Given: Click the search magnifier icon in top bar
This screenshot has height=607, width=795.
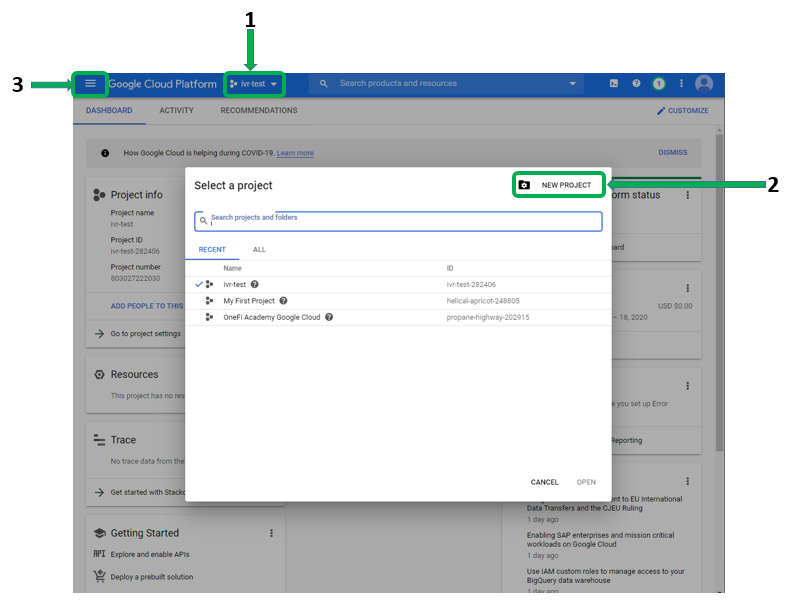Looking at the screenshot, I should [323, 83].
